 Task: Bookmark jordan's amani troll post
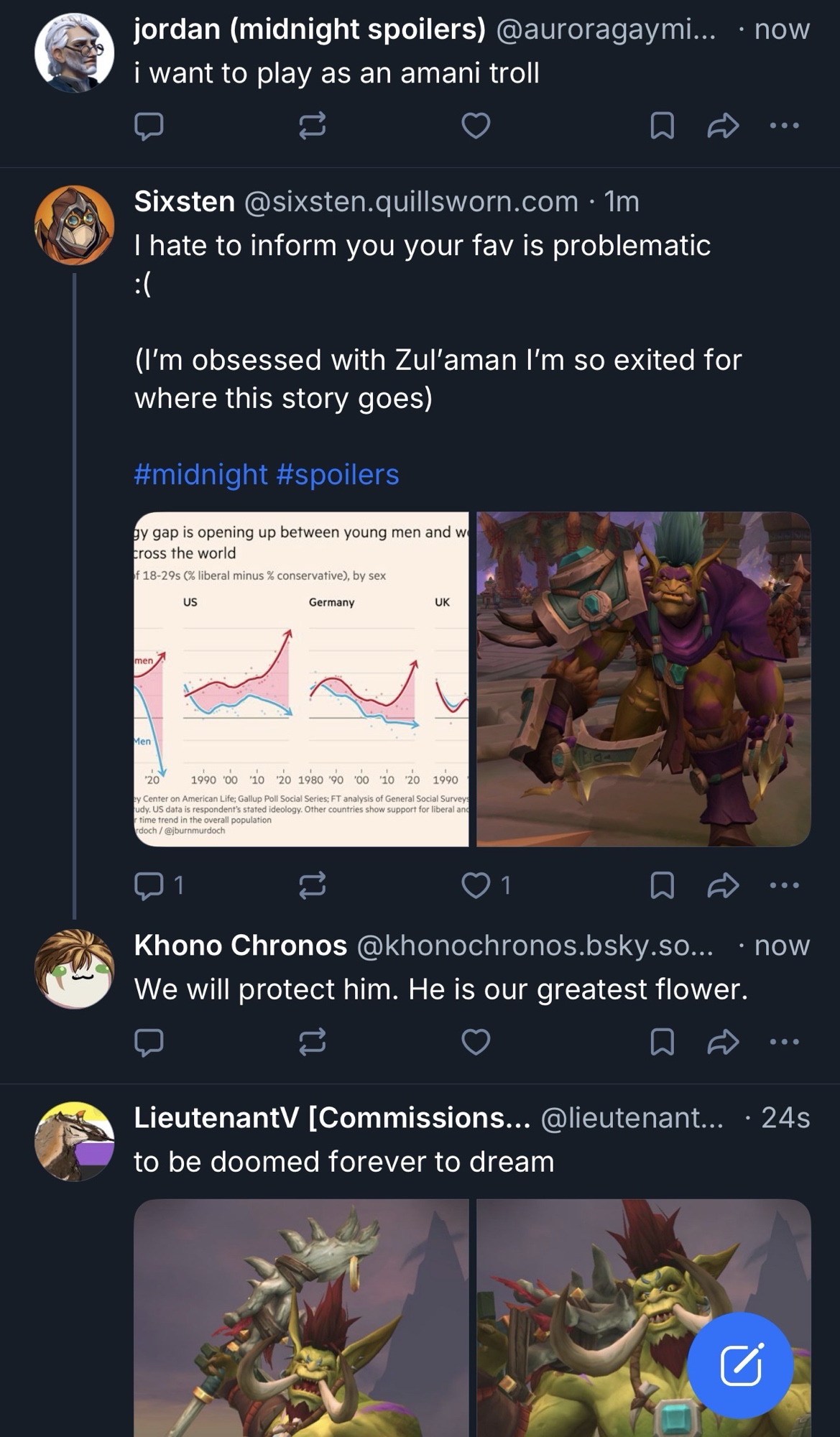662,126
